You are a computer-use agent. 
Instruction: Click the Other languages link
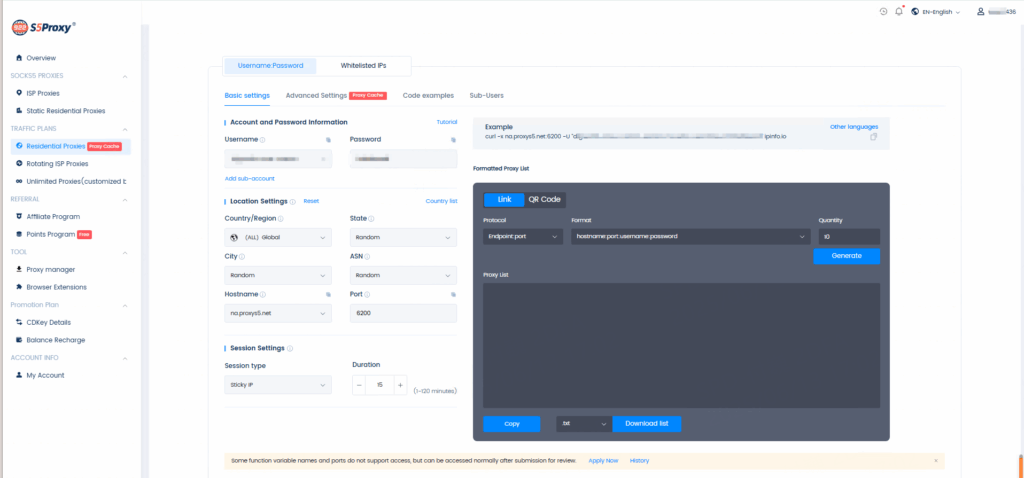click(854, 127)
